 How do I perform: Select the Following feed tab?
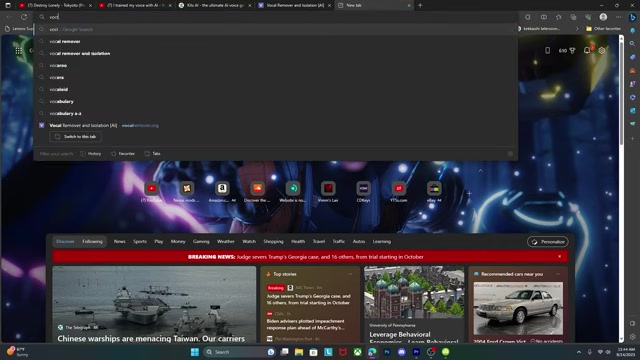93,242
